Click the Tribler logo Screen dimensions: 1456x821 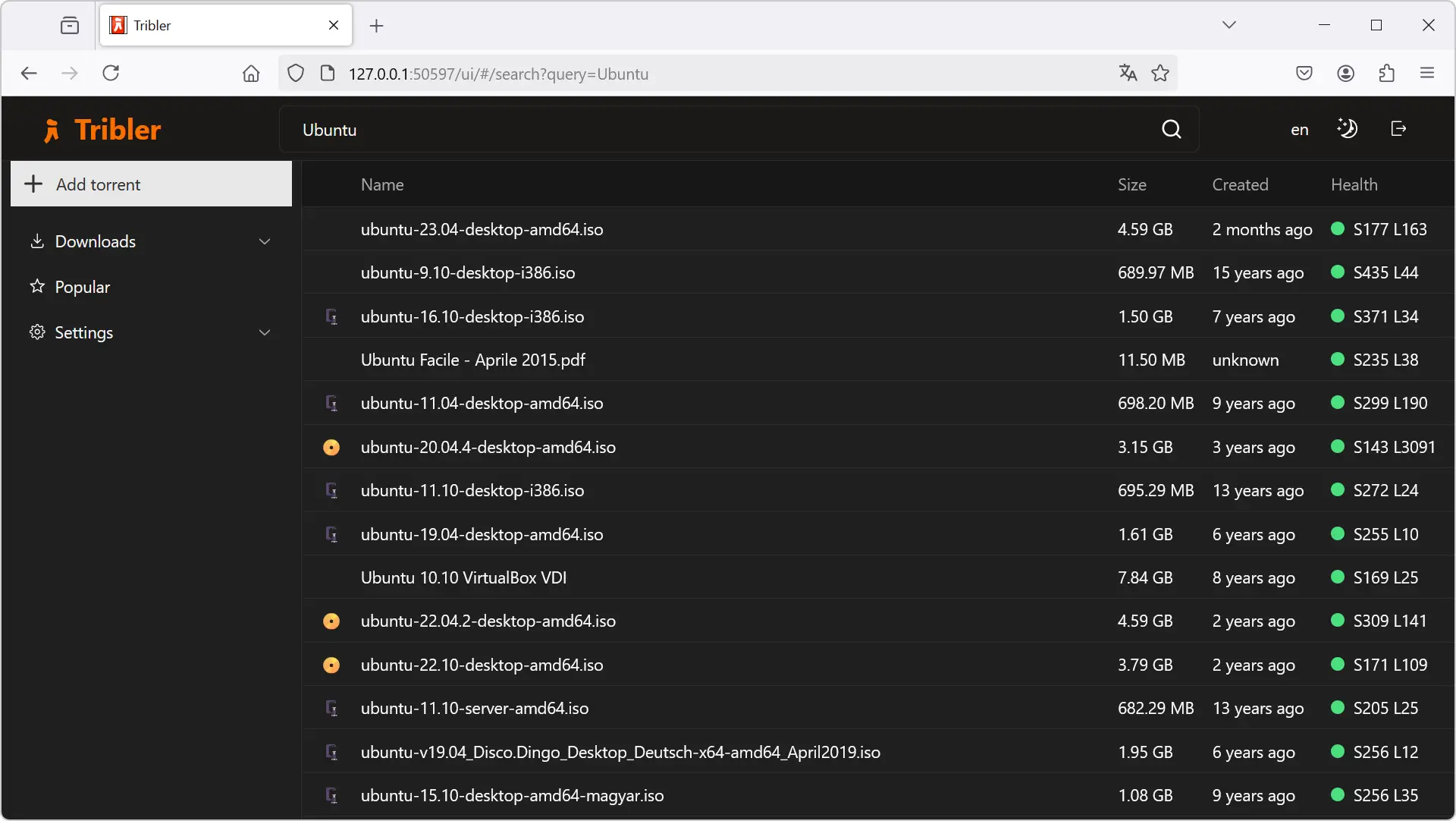[102, 130]
